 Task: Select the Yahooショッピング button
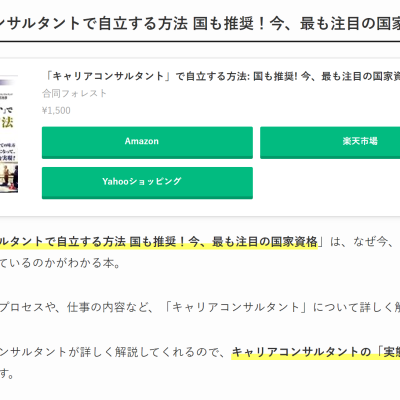tap(147, 183)
